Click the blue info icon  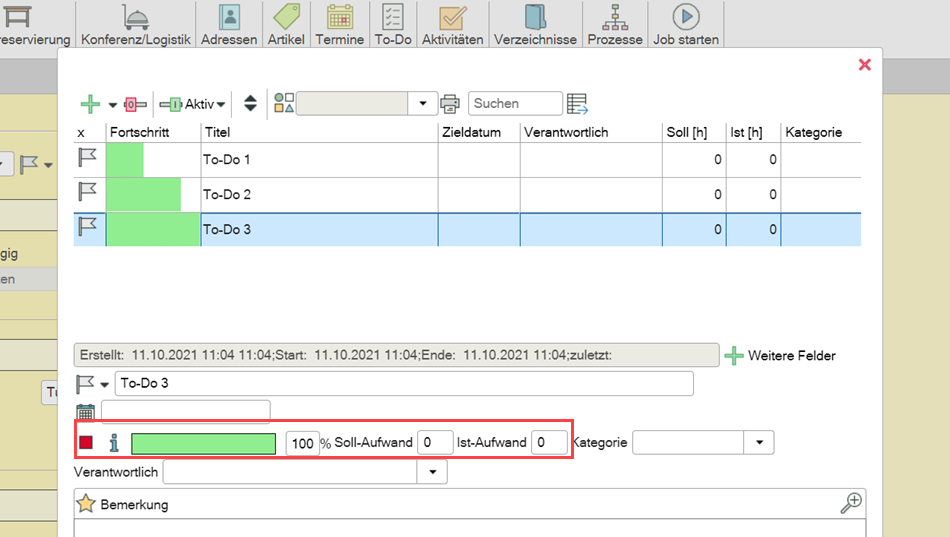coord(113,443)
